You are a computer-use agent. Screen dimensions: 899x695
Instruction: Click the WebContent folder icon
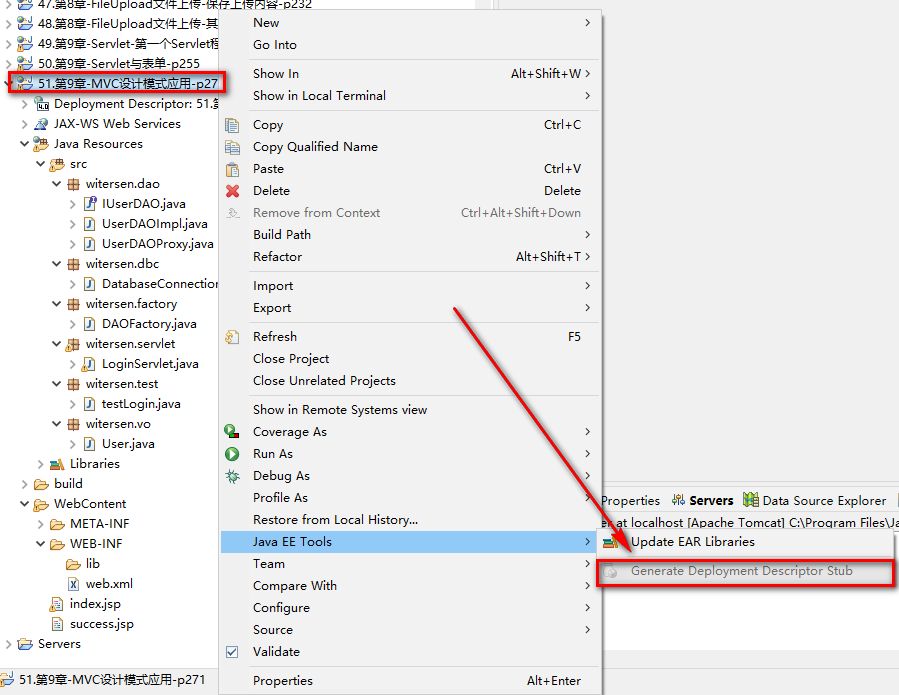41,504
